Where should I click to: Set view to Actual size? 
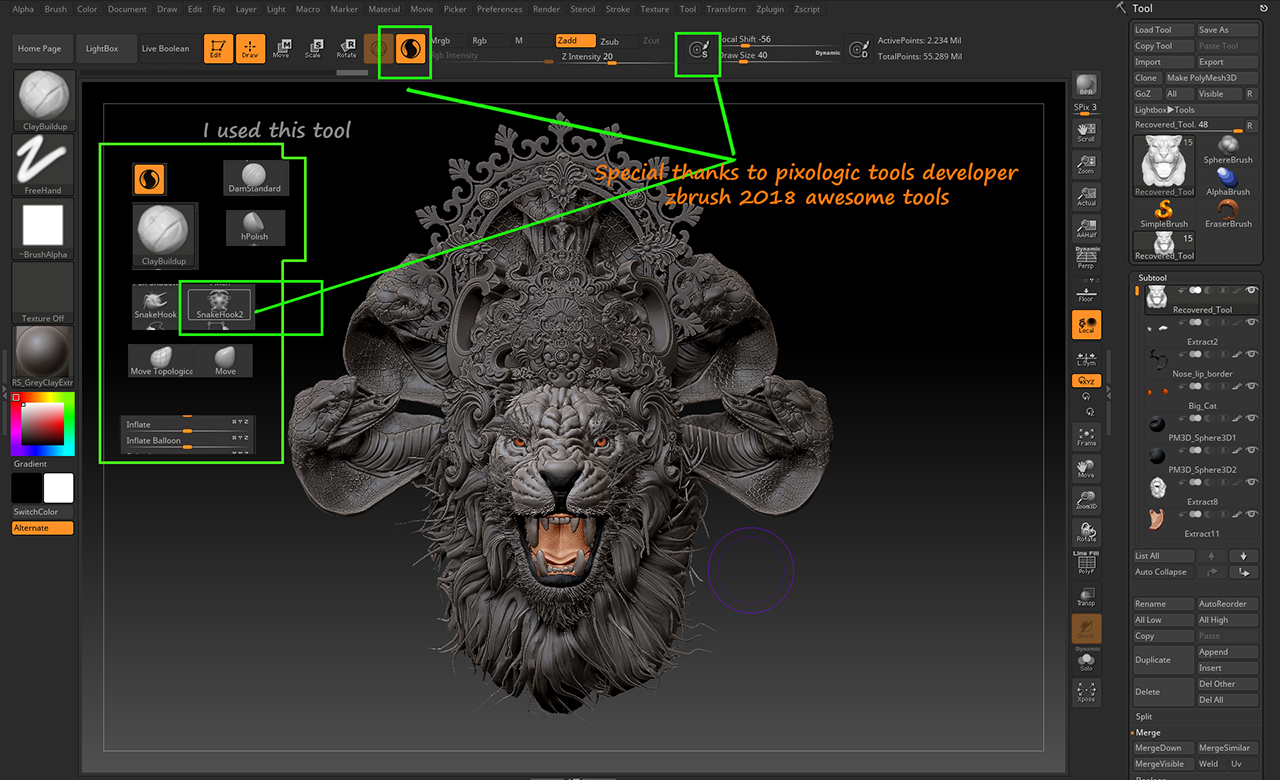pyautogui.click(x=1086, y=196)
